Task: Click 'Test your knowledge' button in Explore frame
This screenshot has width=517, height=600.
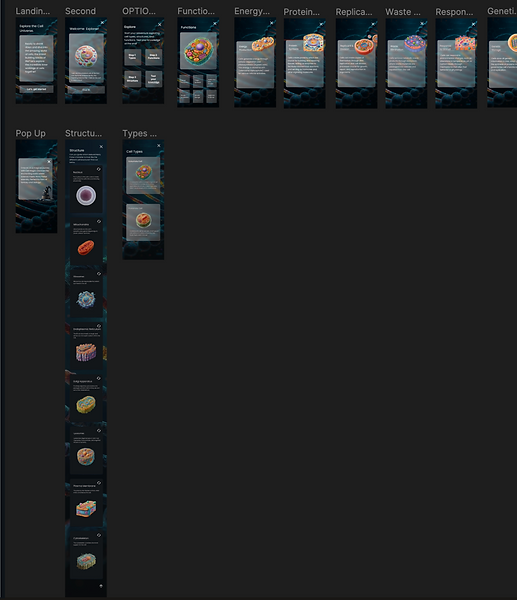Action: tap(153, 79)
